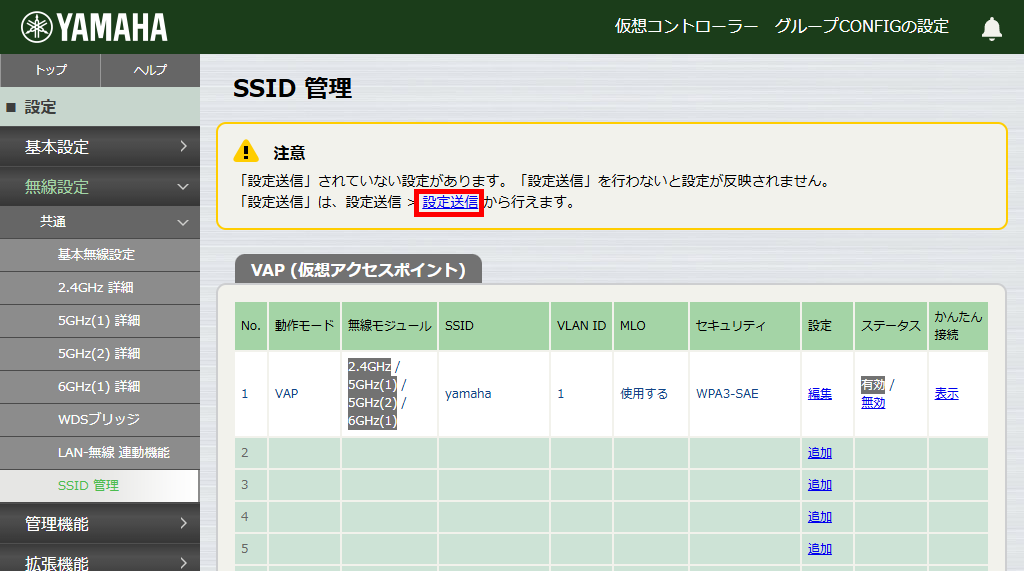This screenshot has width=1024, height=571.
Task: Click the VAP (仮想アクセスポイント) section tab
Action: [x=358, y=269]
